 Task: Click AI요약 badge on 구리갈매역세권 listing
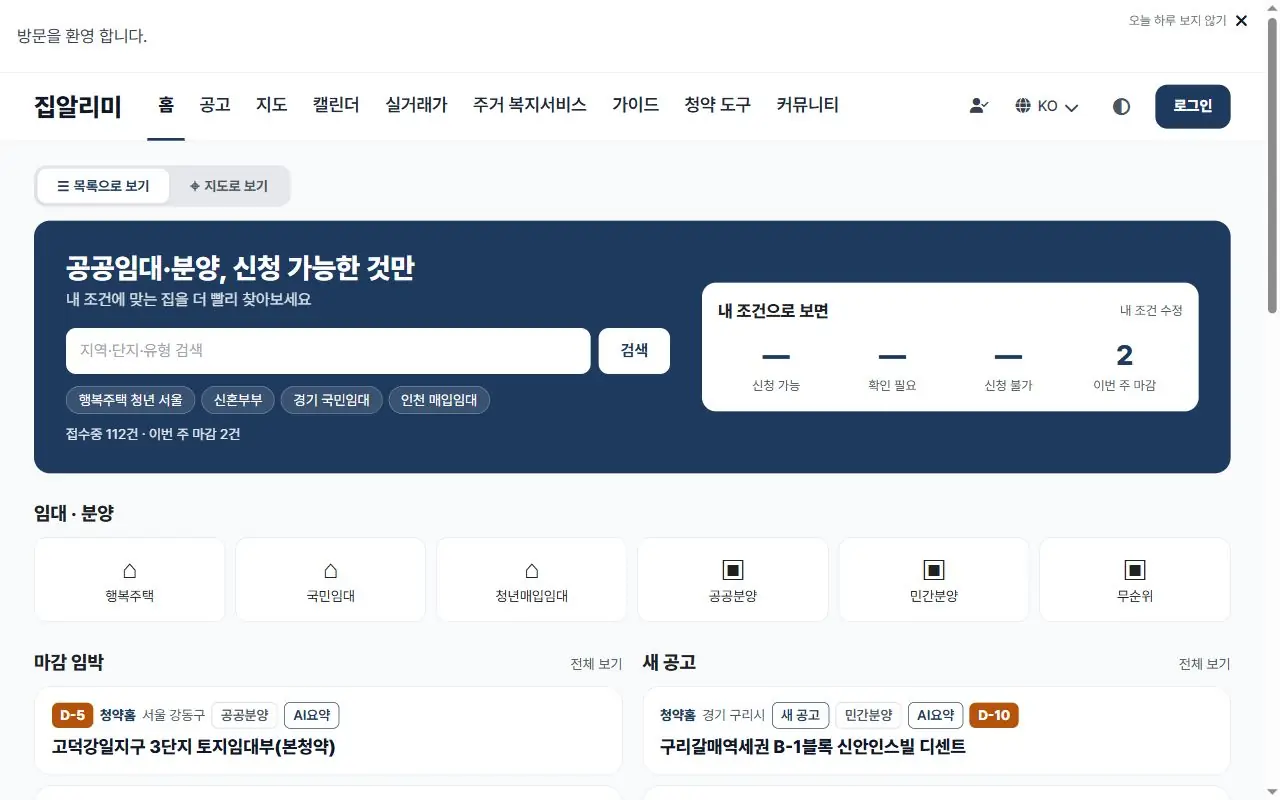936,715
